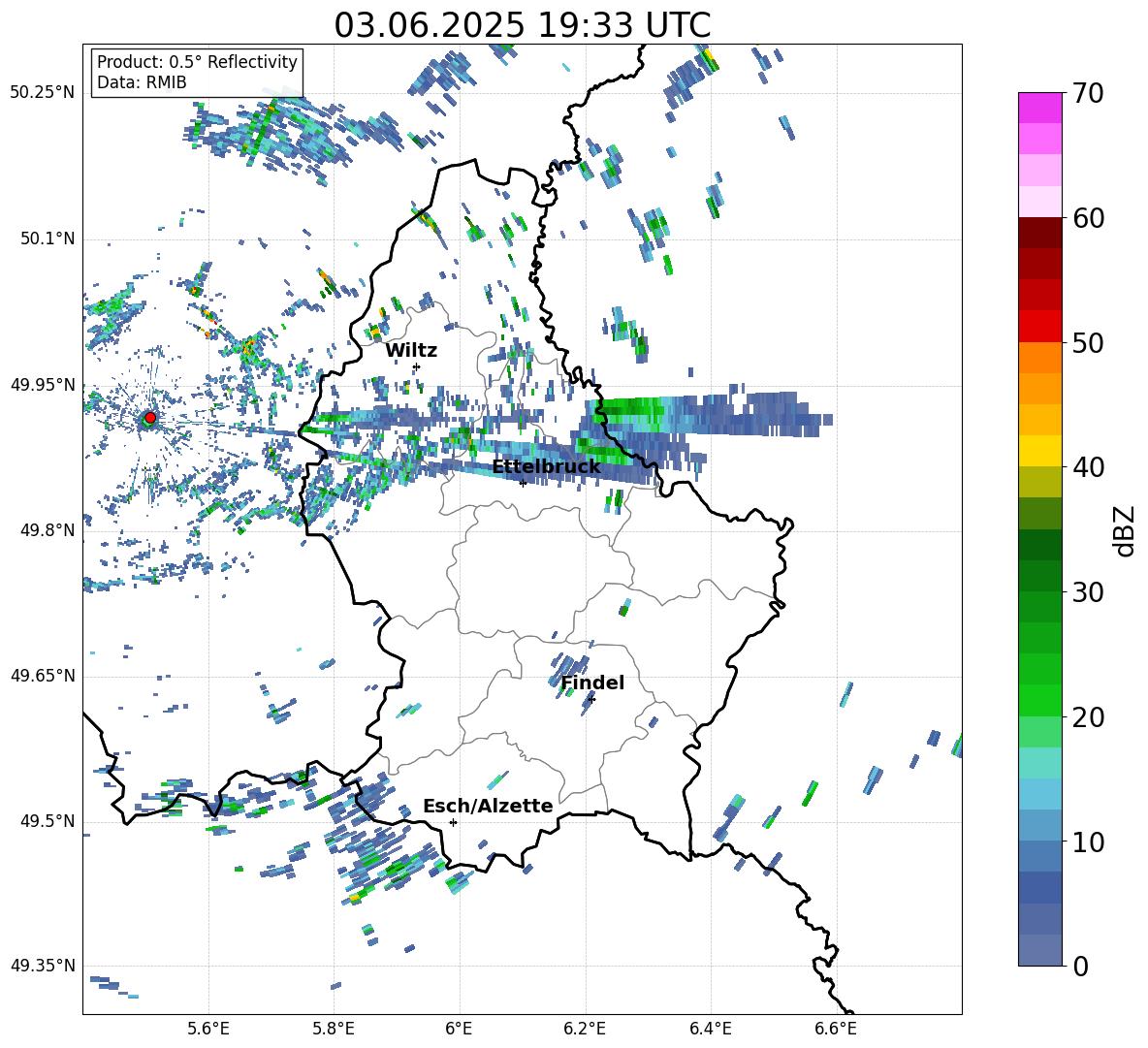This screenshot has height=1048, width=1148.
Task: Click the colorbar tick label 70
Action: 1088,94
